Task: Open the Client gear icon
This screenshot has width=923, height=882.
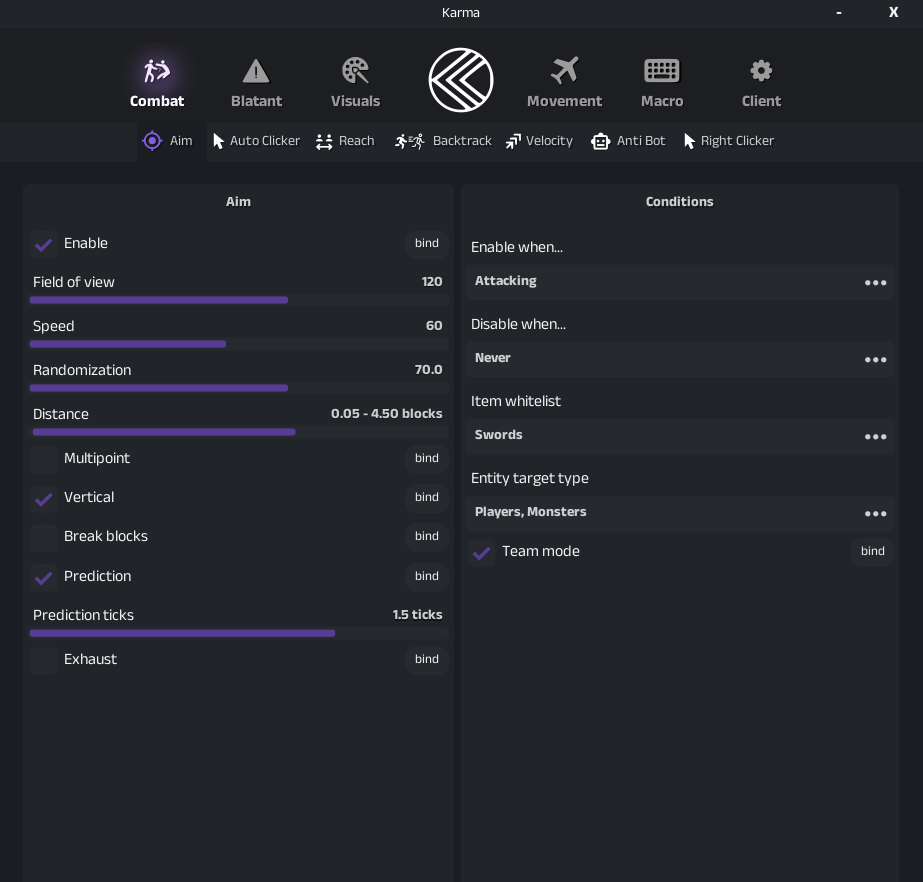Action: [x=761, y=71]
